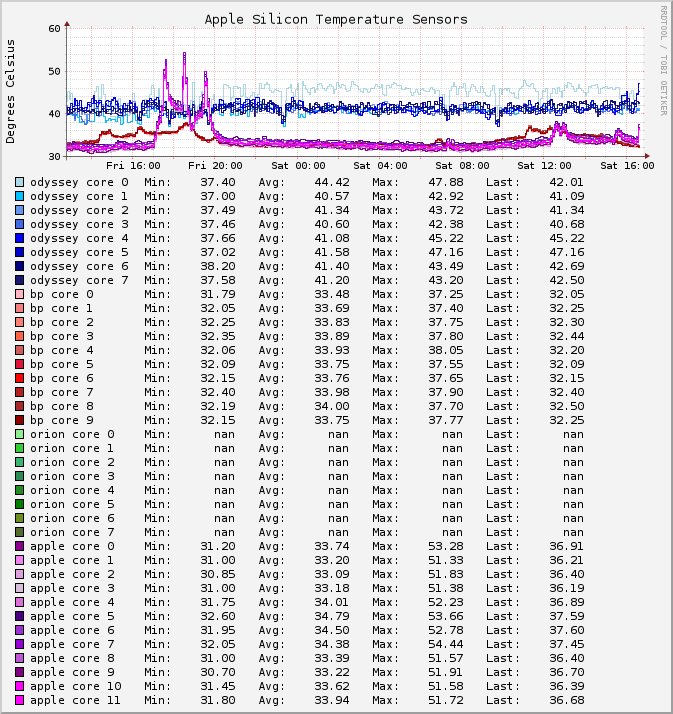Click the odyssey core 0 color swatch

coord(20,182)
